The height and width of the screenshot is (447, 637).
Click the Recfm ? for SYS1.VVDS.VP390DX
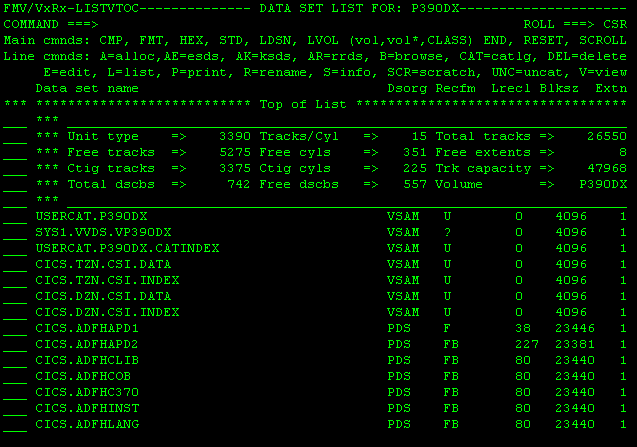(x=447, y=232)
